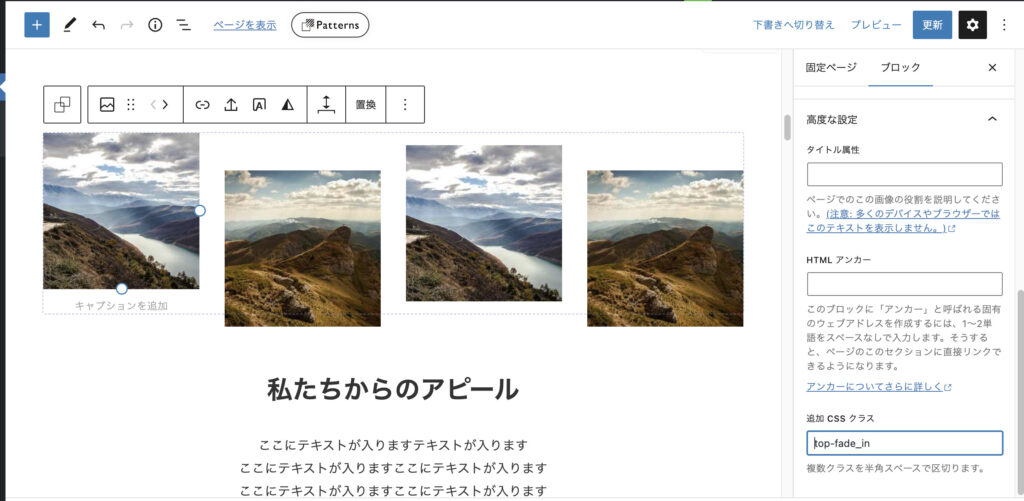Open アンカーについてさらに詳しく link
This screenshot has height=501, width=1024.
click(879, 387)
